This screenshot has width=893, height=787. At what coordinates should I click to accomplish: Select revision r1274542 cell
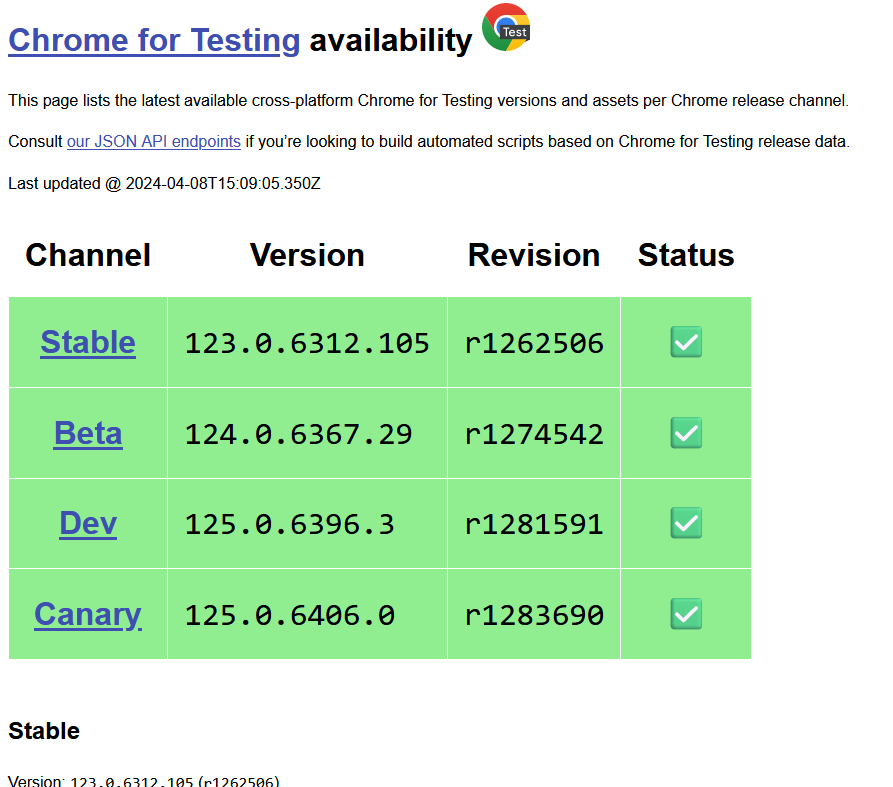coord(534,435)
